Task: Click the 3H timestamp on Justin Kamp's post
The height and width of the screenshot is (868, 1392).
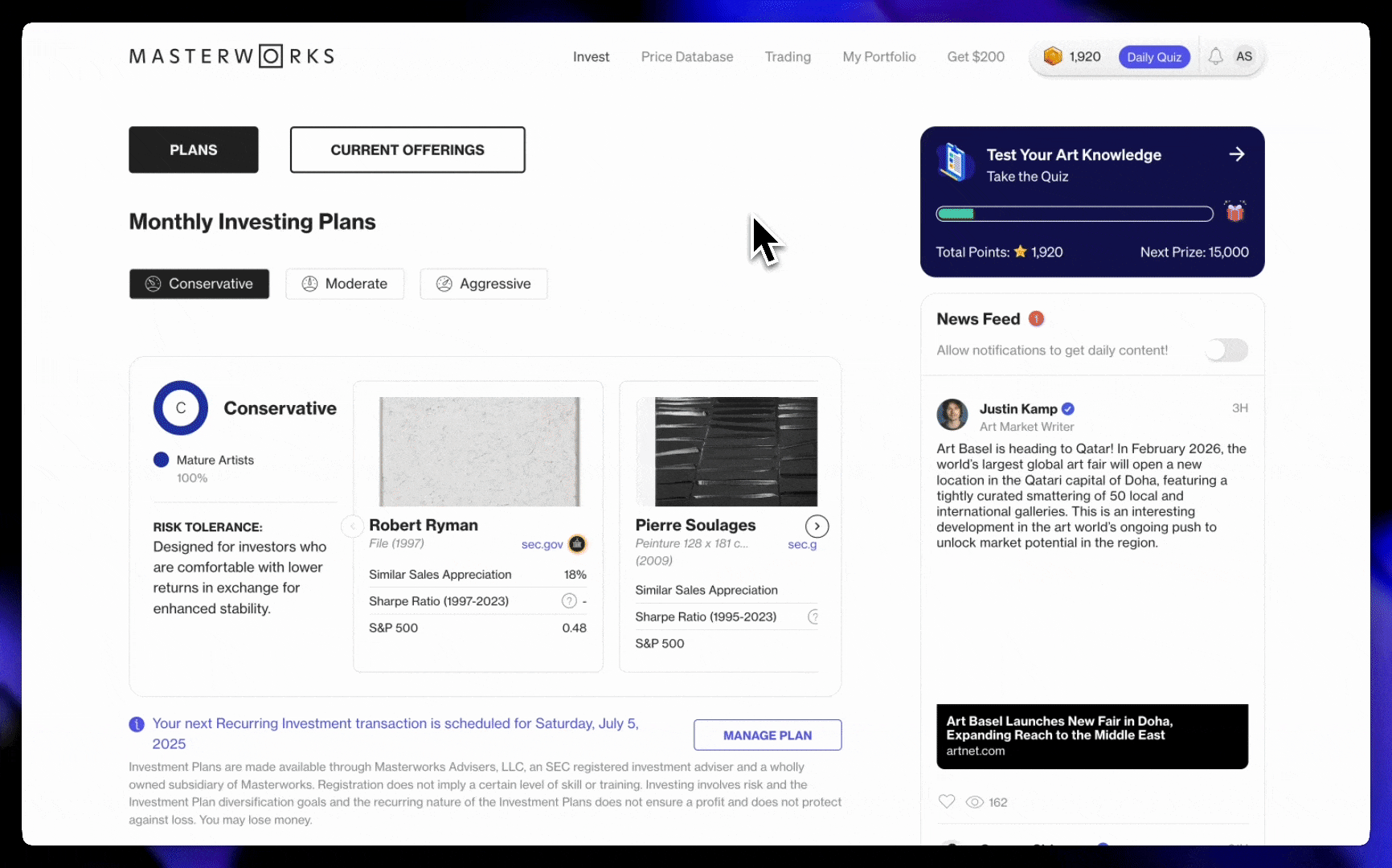Action: tap(1240, 408)
